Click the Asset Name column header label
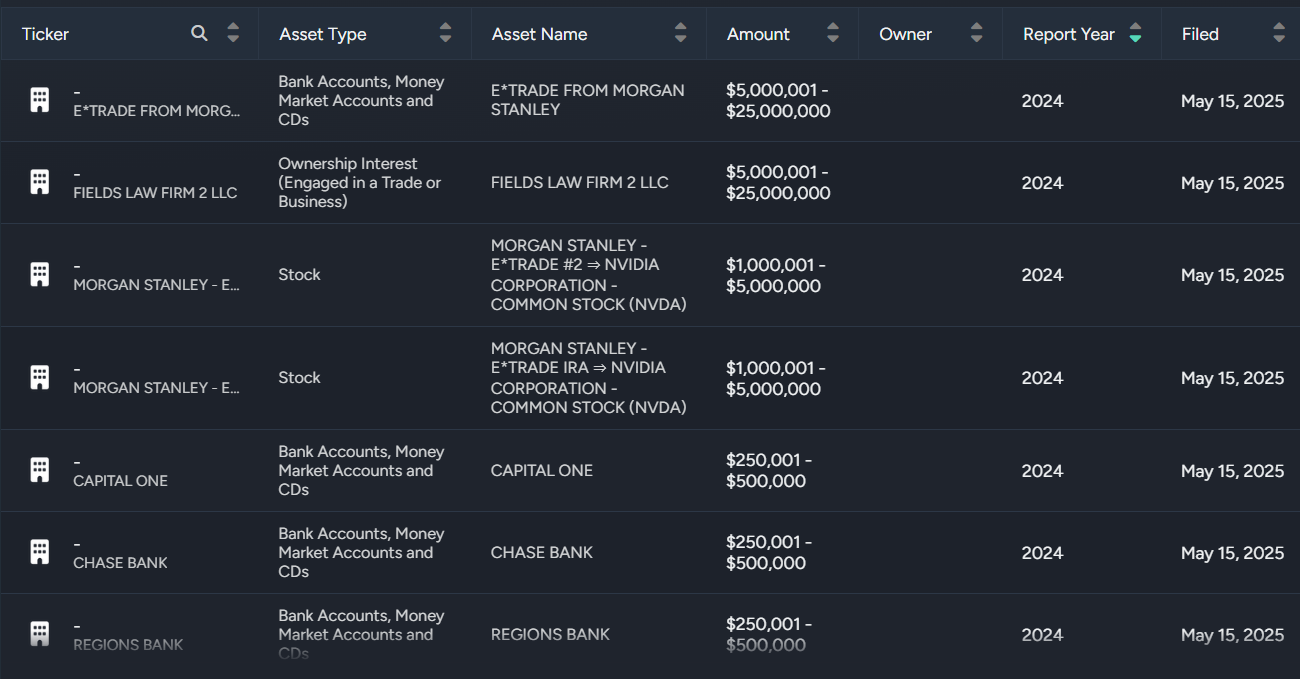Image resolution: width=1300 pixels, height=679 pixels. tap(540, 34)
